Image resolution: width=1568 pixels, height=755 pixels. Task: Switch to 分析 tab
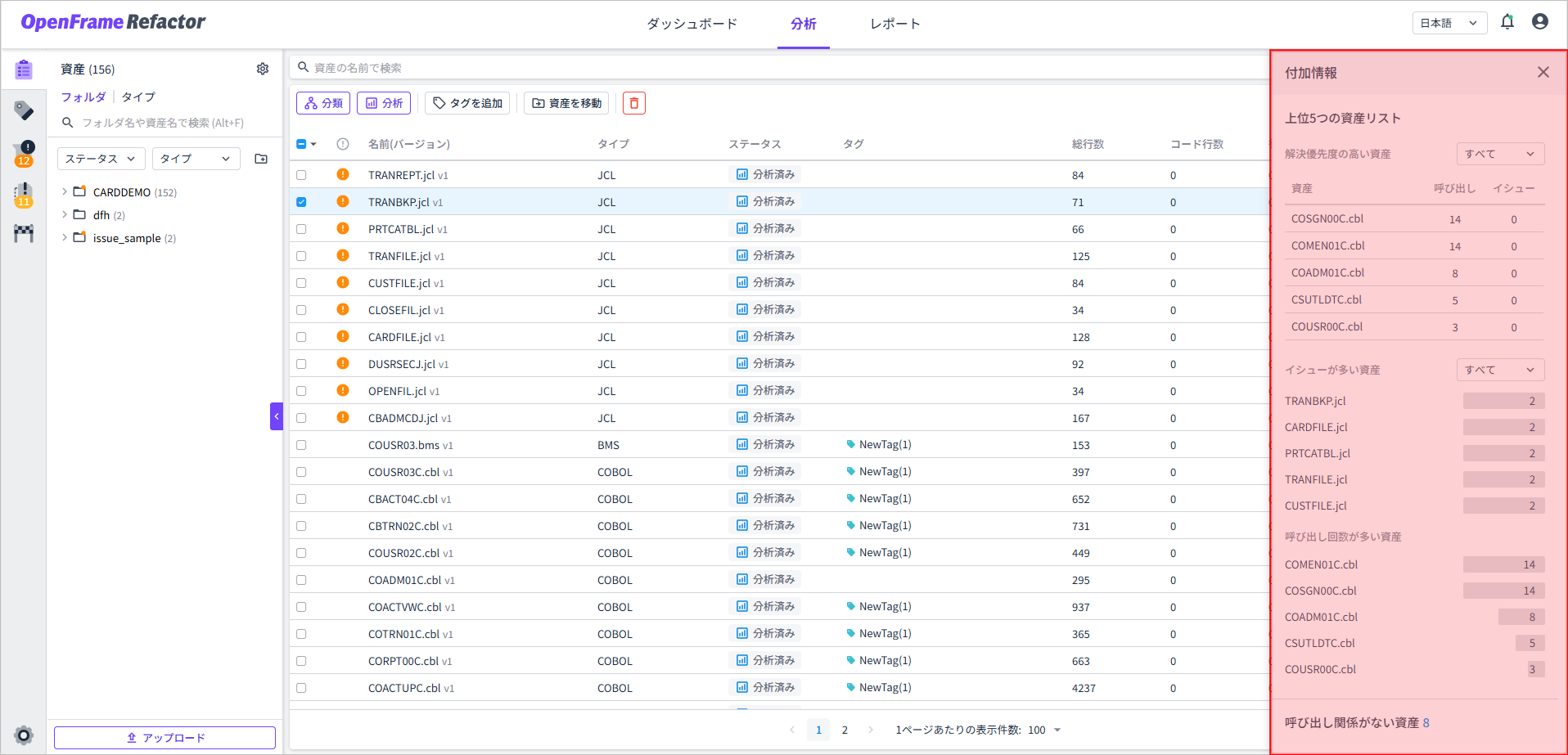coord(804,24)
